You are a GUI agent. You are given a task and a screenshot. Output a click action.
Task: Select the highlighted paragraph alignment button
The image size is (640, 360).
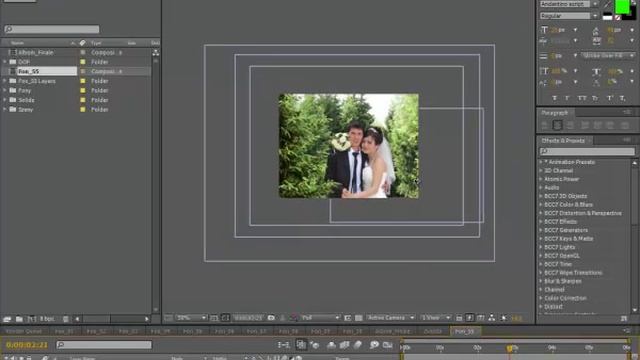coord(557,125)
